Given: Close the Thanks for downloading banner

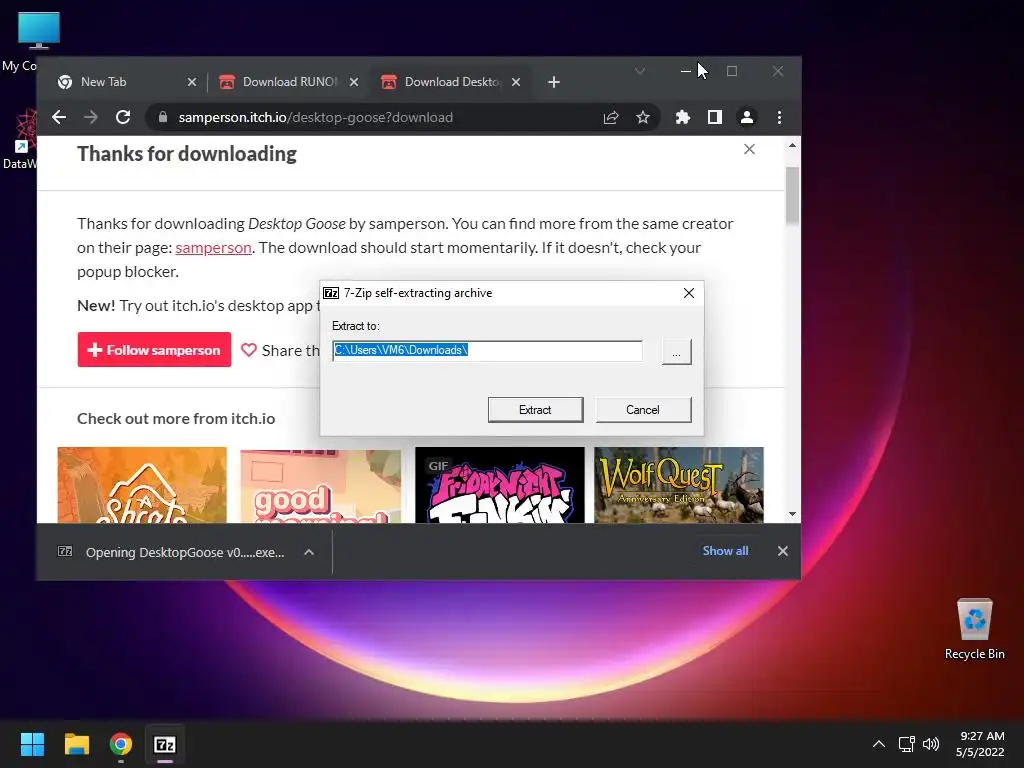Looking at the screenshot, I should (x=749, y=150).
